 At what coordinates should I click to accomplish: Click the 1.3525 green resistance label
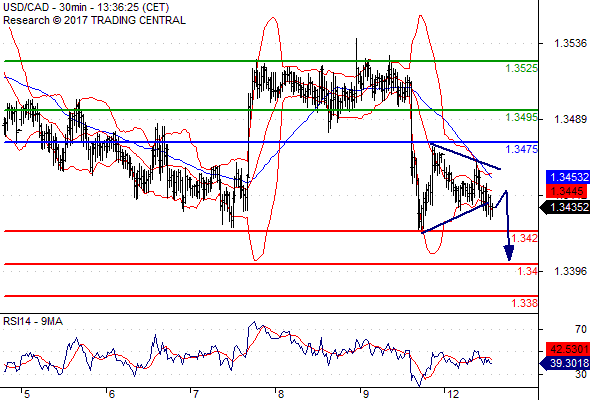pyautogui.click(x=521, y=68)
